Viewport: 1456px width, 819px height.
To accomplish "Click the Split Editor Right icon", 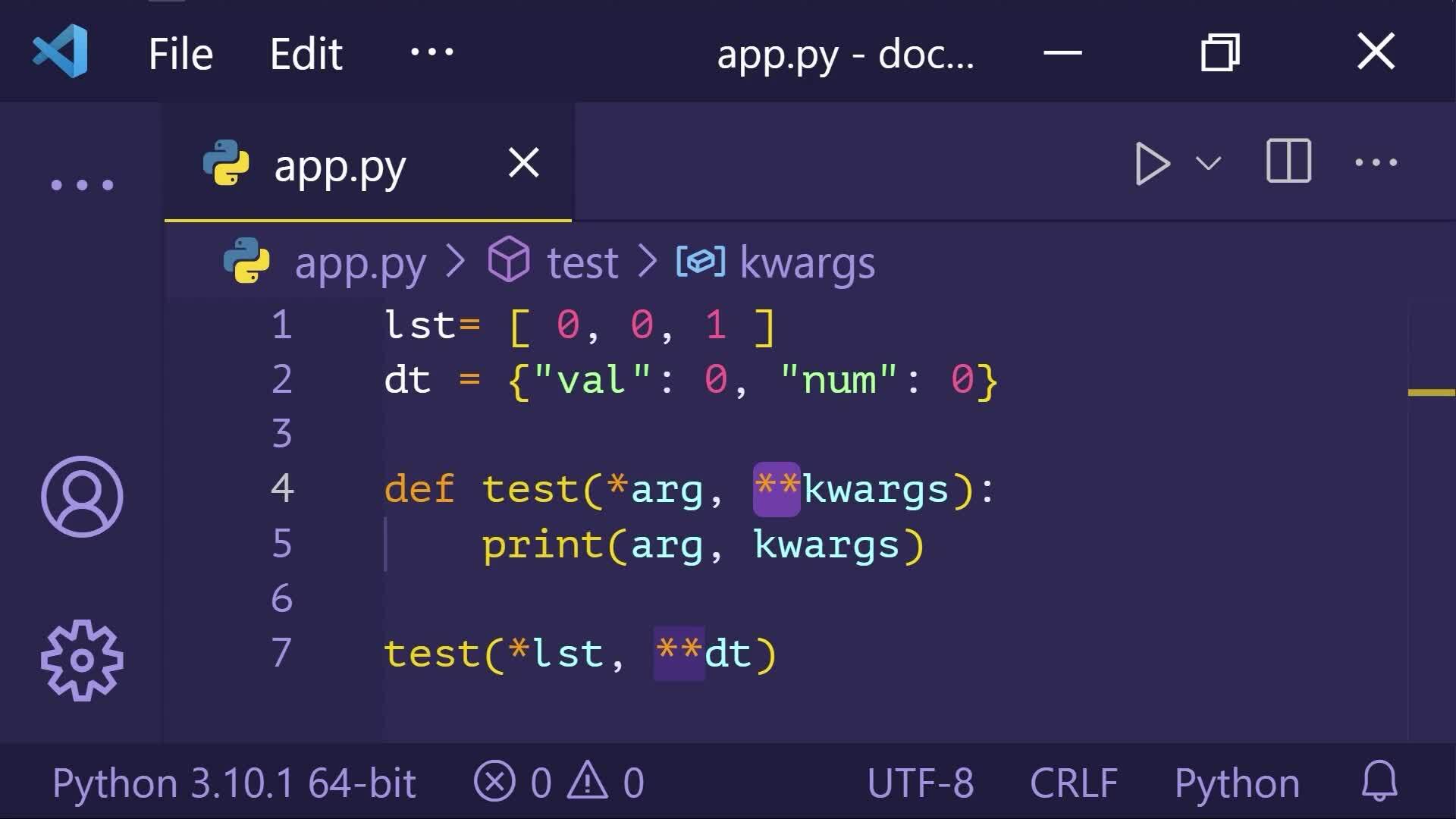I will tap(1288, 162).
